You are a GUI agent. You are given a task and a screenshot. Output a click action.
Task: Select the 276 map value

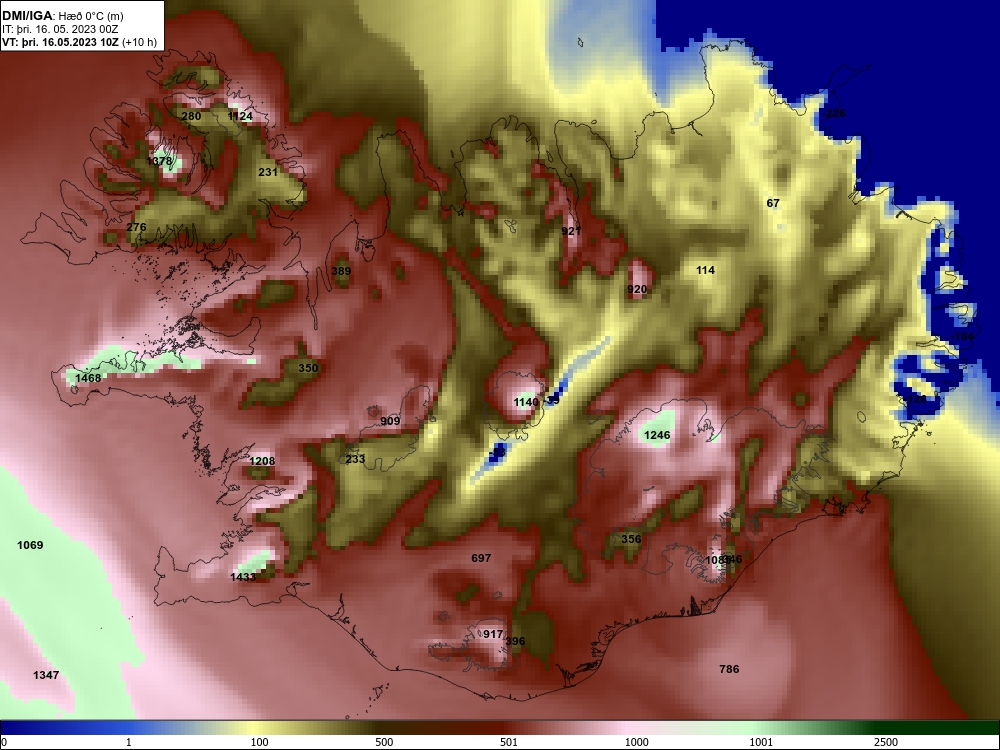[x=136, y=227]
